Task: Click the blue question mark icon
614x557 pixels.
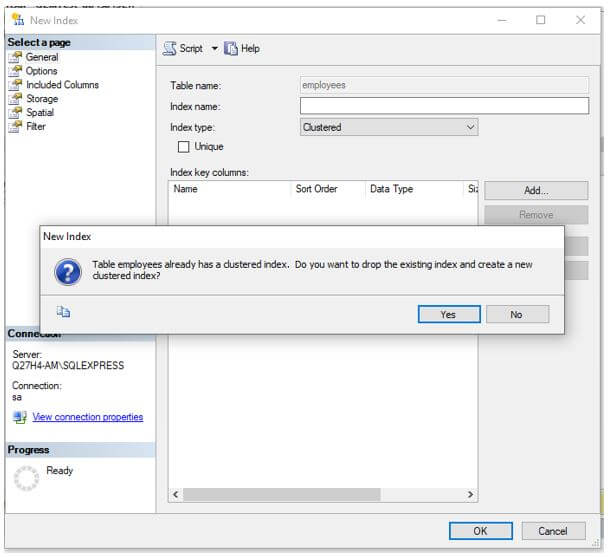Action: [x=68, y=272]
